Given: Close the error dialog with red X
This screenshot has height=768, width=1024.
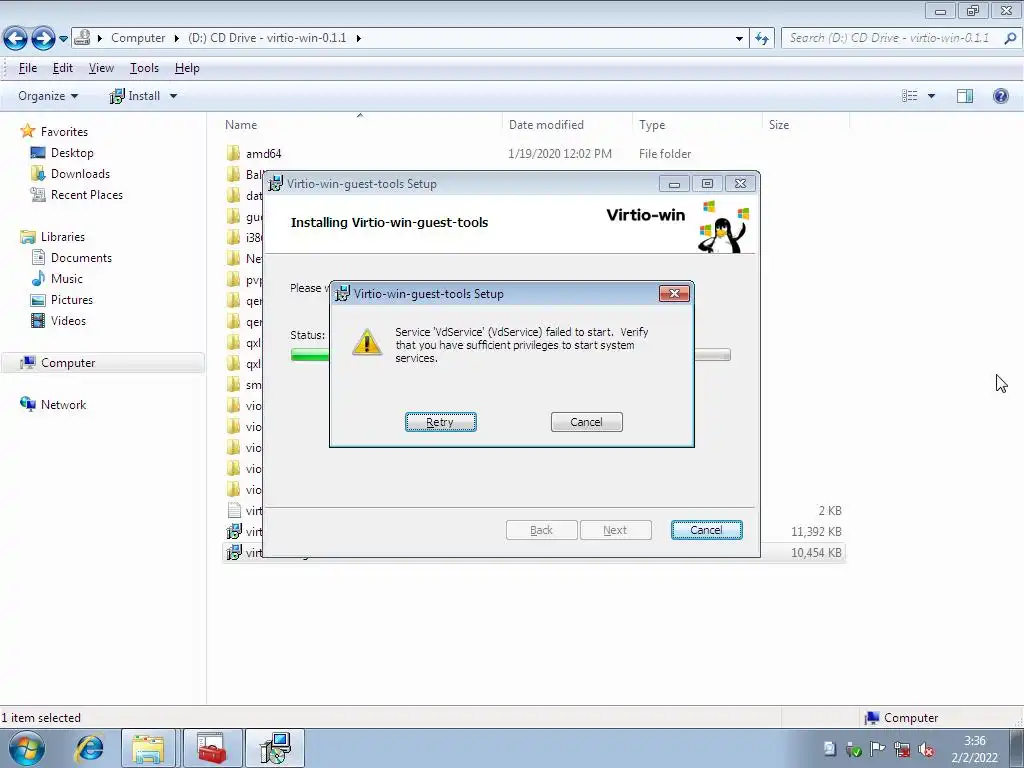Looking at the screenshot, I should 674,294.
